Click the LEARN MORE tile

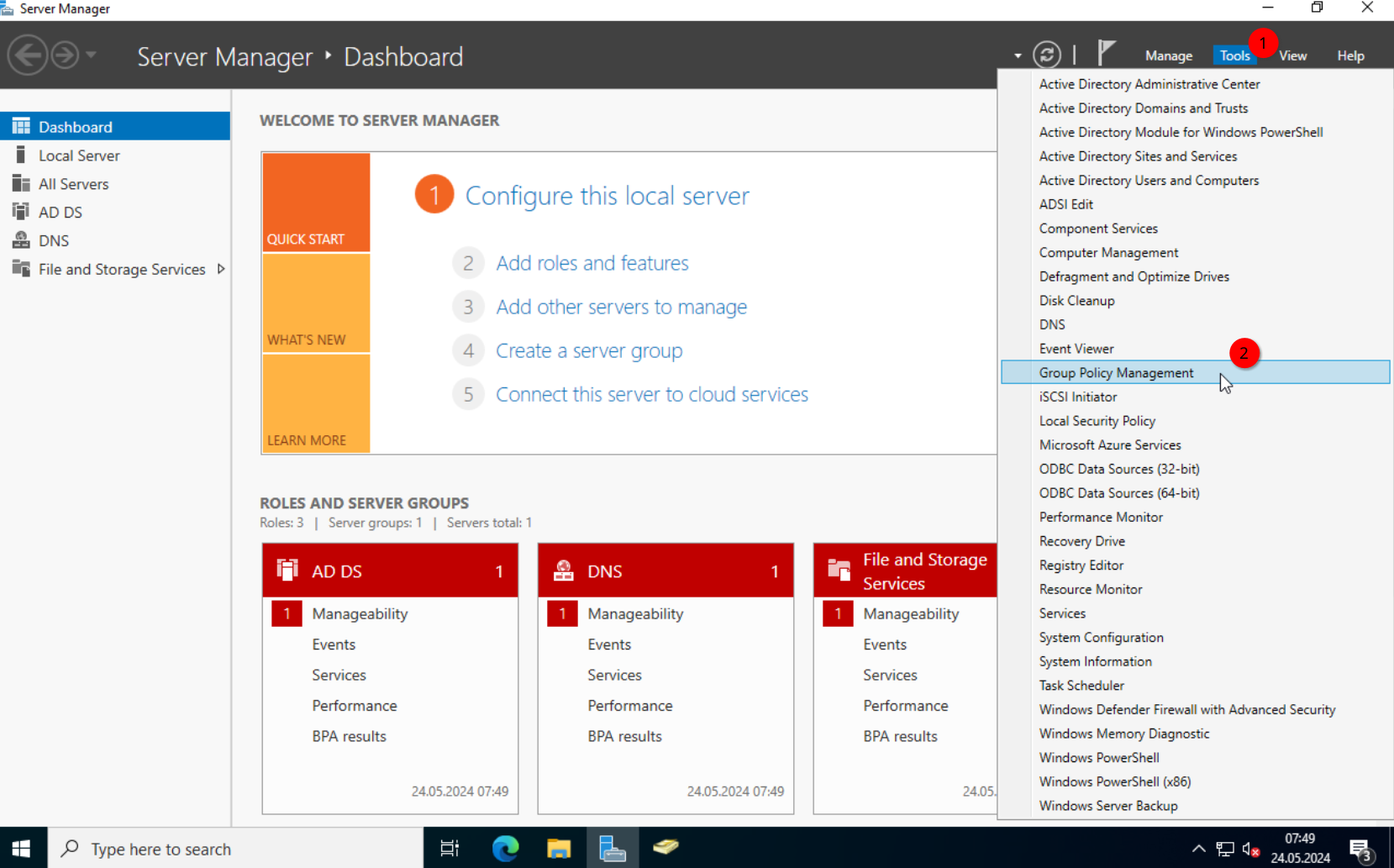pyautogui.click(x=316, y=403)
